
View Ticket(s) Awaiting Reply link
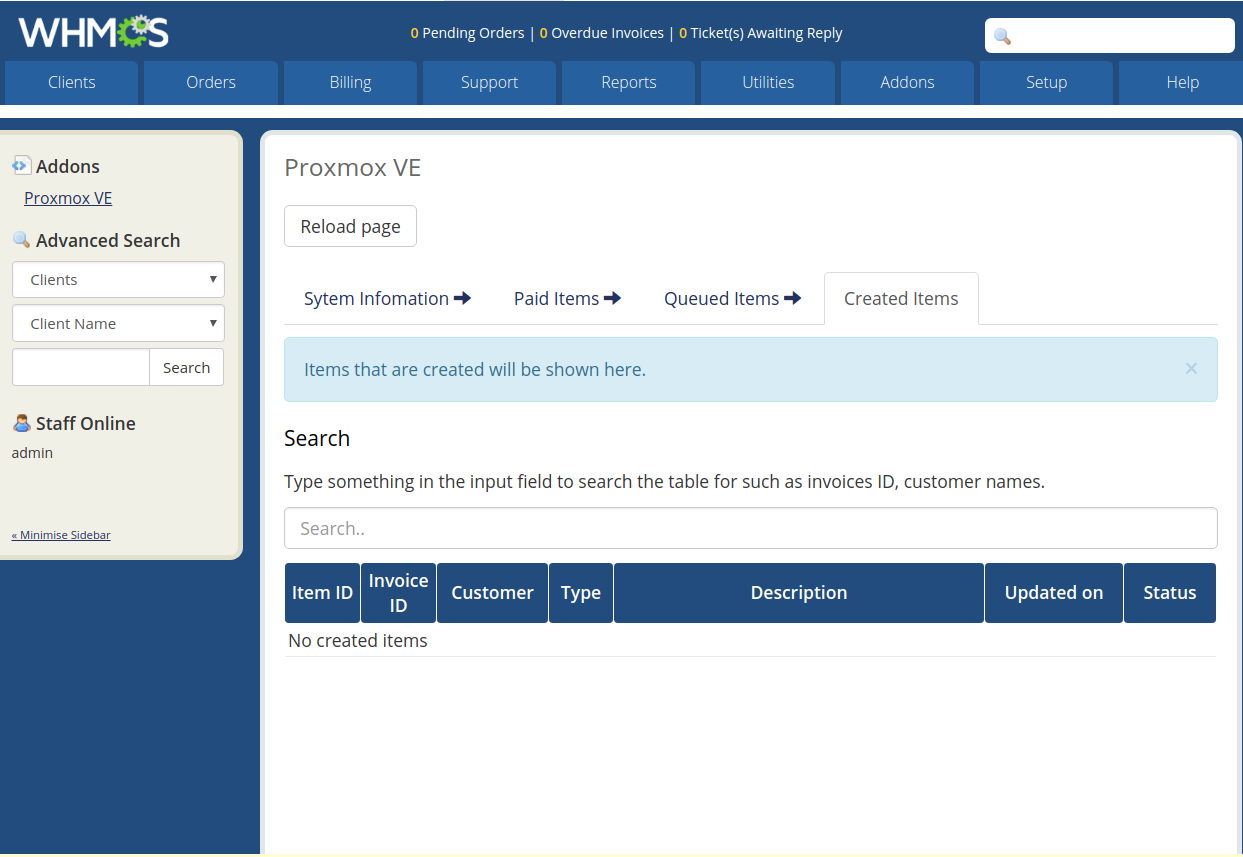tap(761, 33)
